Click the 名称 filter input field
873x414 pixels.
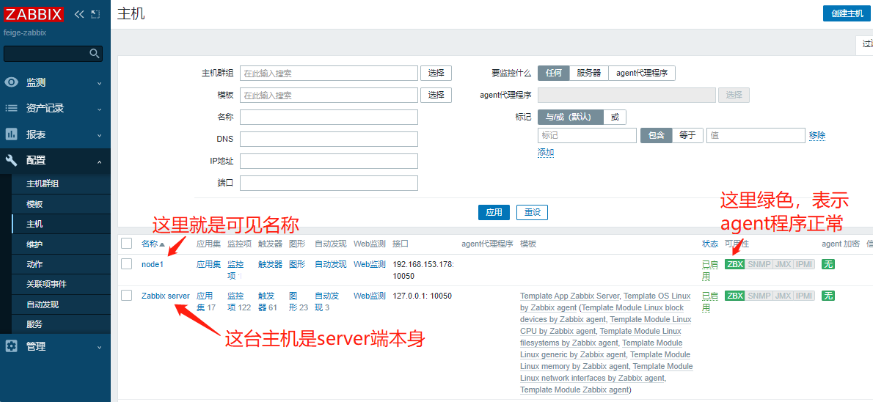328,117
